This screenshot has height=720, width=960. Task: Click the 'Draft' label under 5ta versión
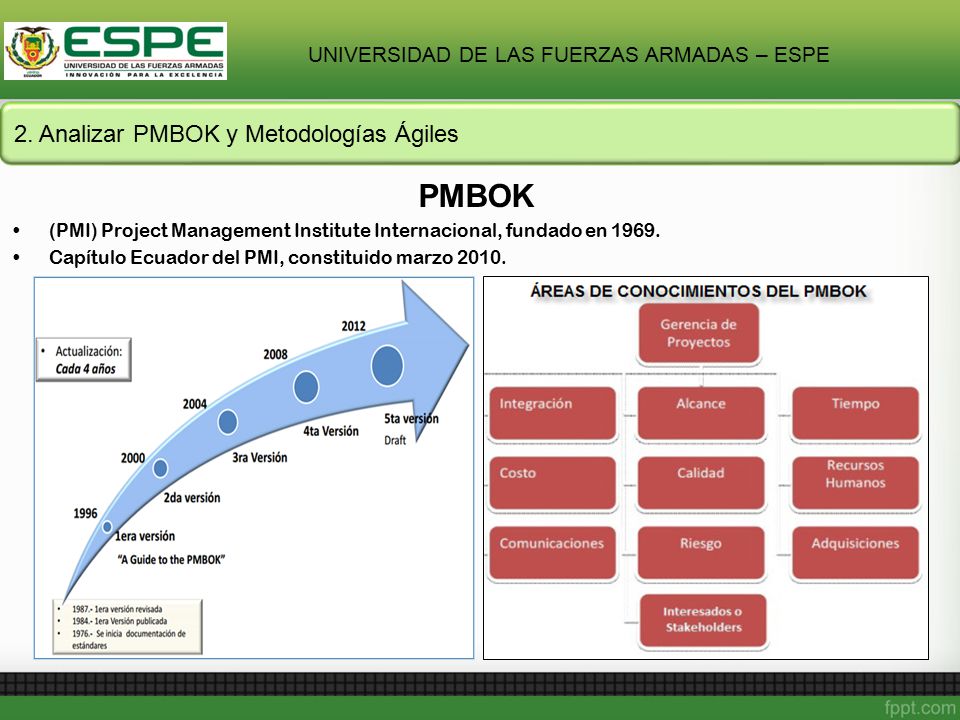pos(395,440)
